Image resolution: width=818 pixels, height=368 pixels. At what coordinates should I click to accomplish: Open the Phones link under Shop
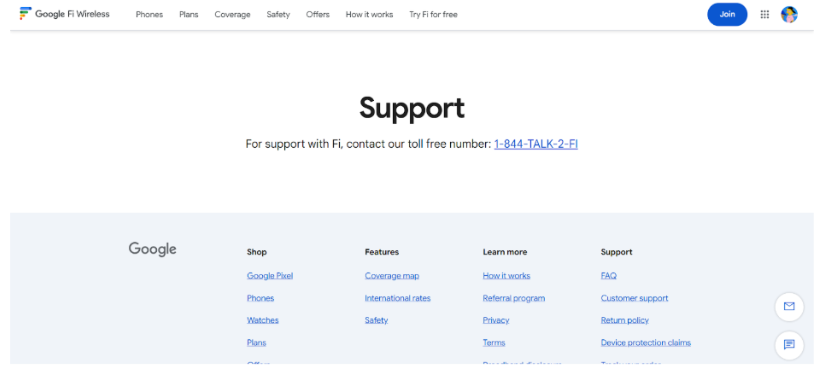[260, 298]
